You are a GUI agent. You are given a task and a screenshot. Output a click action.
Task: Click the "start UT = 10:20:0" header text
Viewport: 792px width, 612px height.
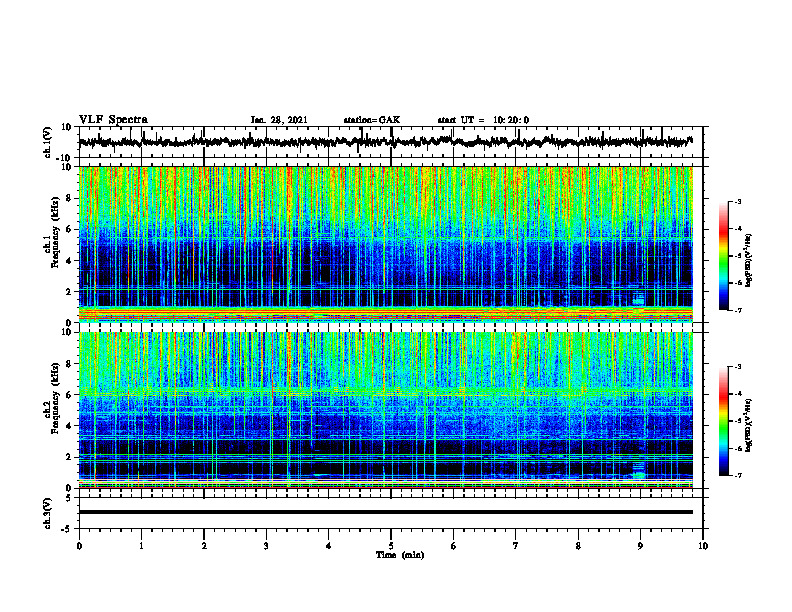[x=483, y=120]
